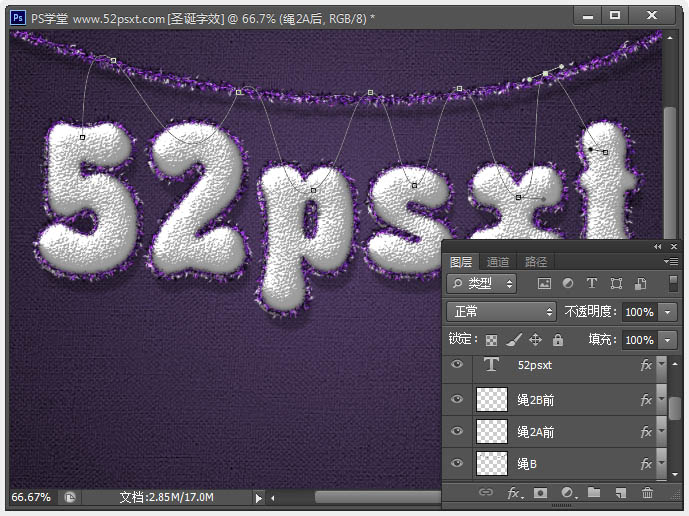Open the layers panel flyout menu
This screenshot has width=689, height=516.
[671, 262]
